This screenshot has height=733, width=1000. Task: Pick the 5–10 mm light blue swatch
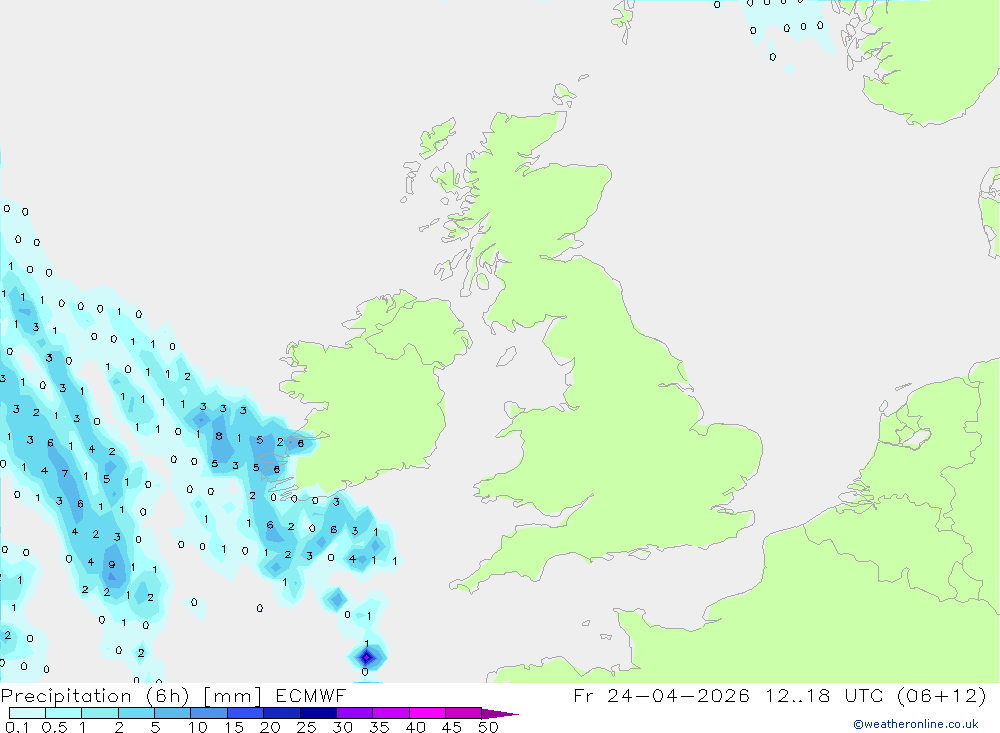pyautogui.click(x=172, y=713)
